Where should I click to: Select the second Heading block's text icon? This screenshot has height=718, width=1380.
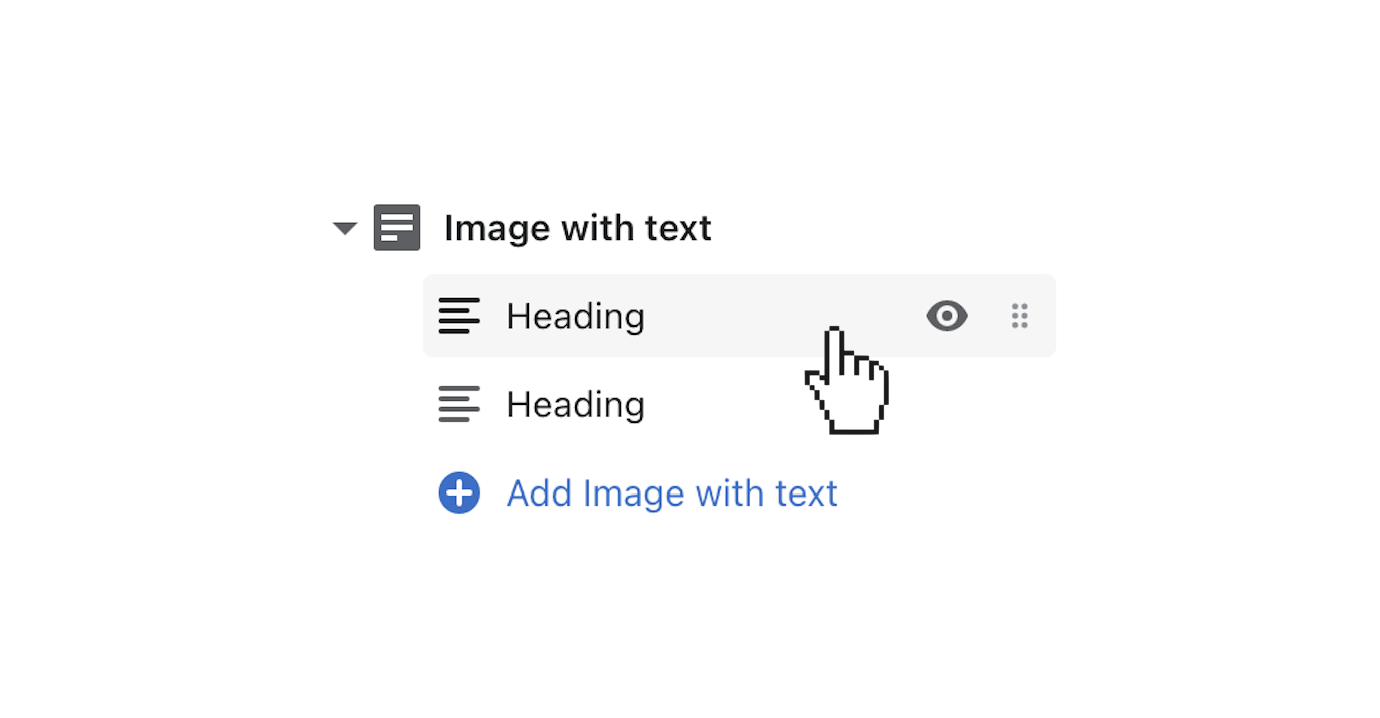[459, 404]
